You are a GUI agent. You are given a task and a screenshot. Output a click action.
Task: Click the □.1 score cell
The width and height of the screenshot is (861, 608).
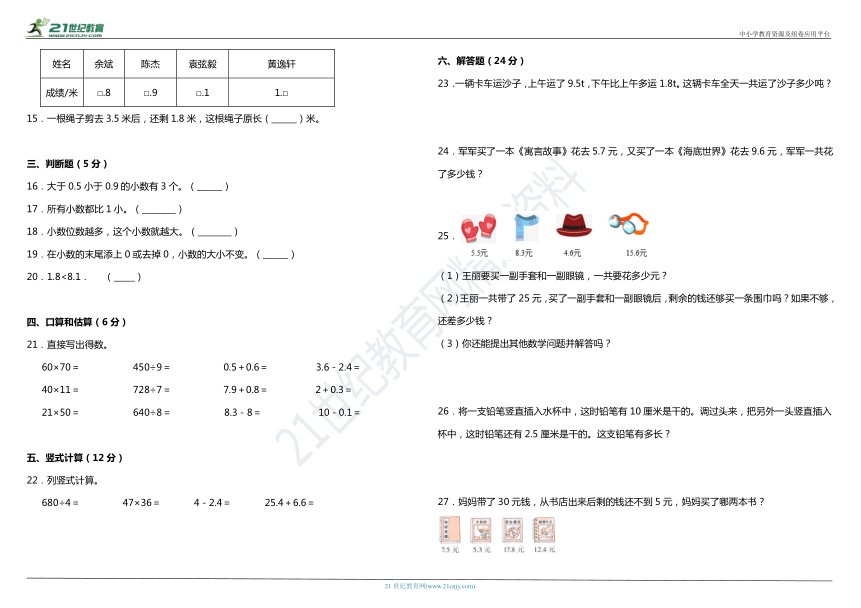point(203,92)
